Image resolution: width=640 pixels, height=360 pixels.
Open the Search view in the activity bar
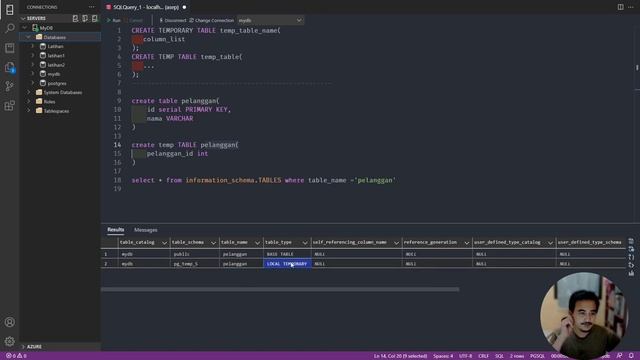pos(9,28)
